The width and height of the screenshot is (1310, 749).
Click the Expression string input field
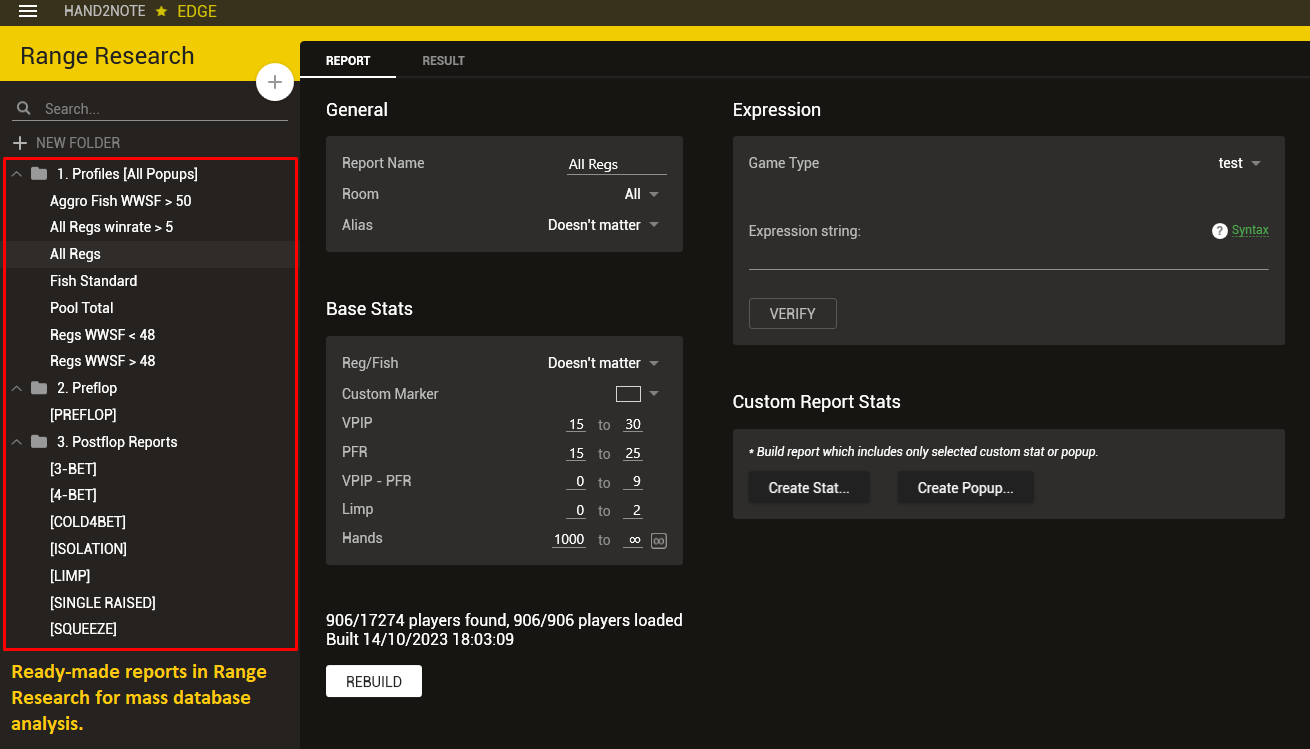(x=1008, y=258)
